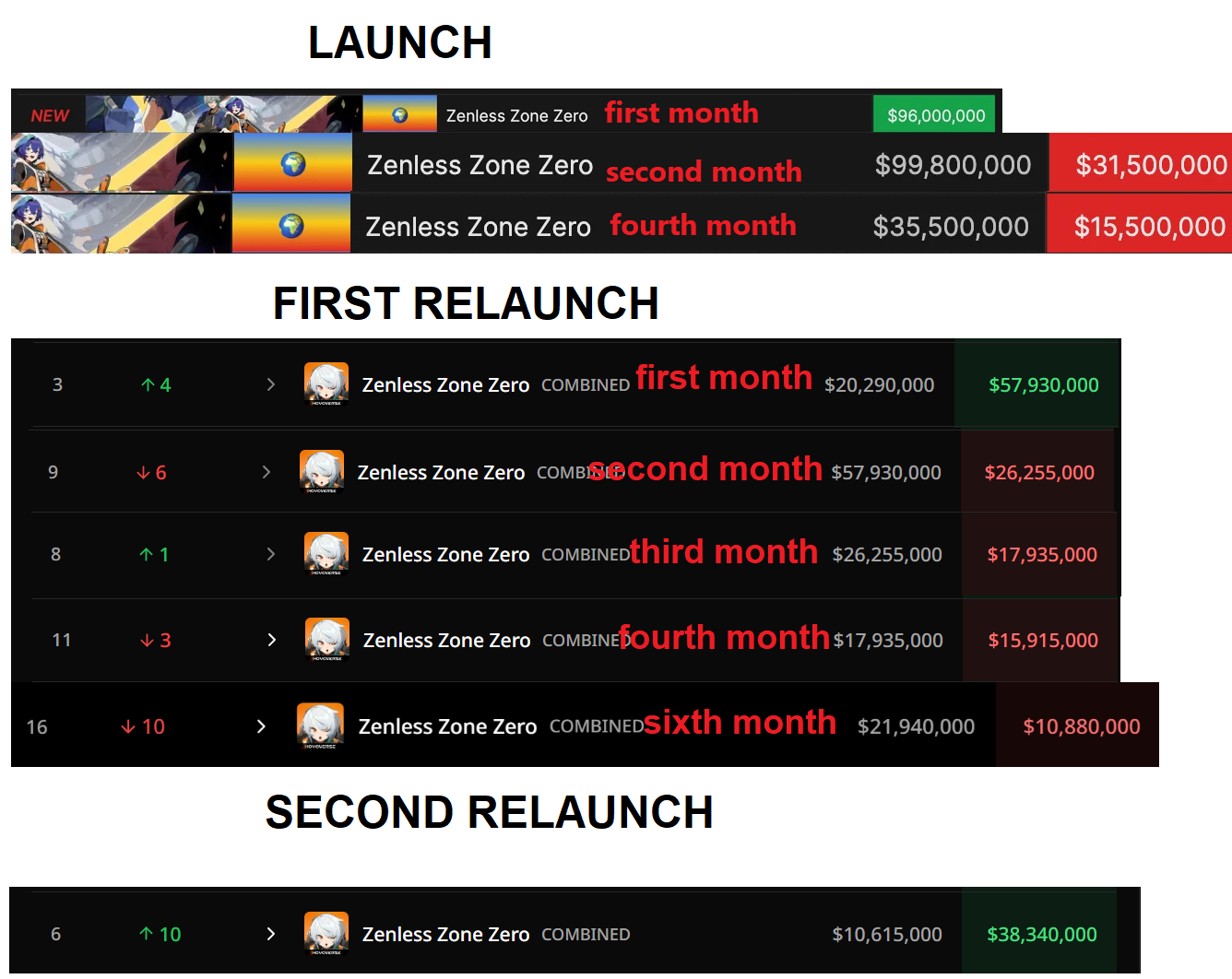
Task: Select the game app icon in the rank 6 row
Action: [326, 934]
